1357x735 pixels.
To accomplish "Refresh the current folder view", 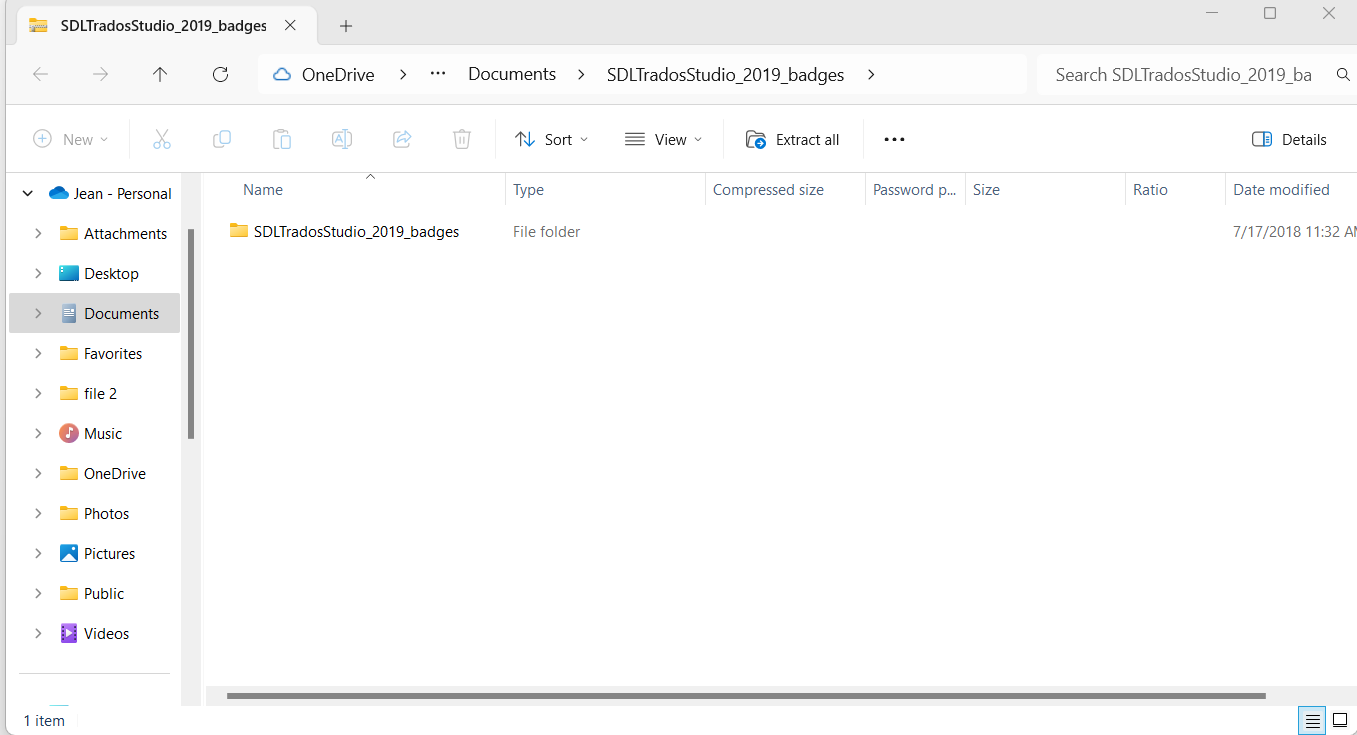I will 221,74.
